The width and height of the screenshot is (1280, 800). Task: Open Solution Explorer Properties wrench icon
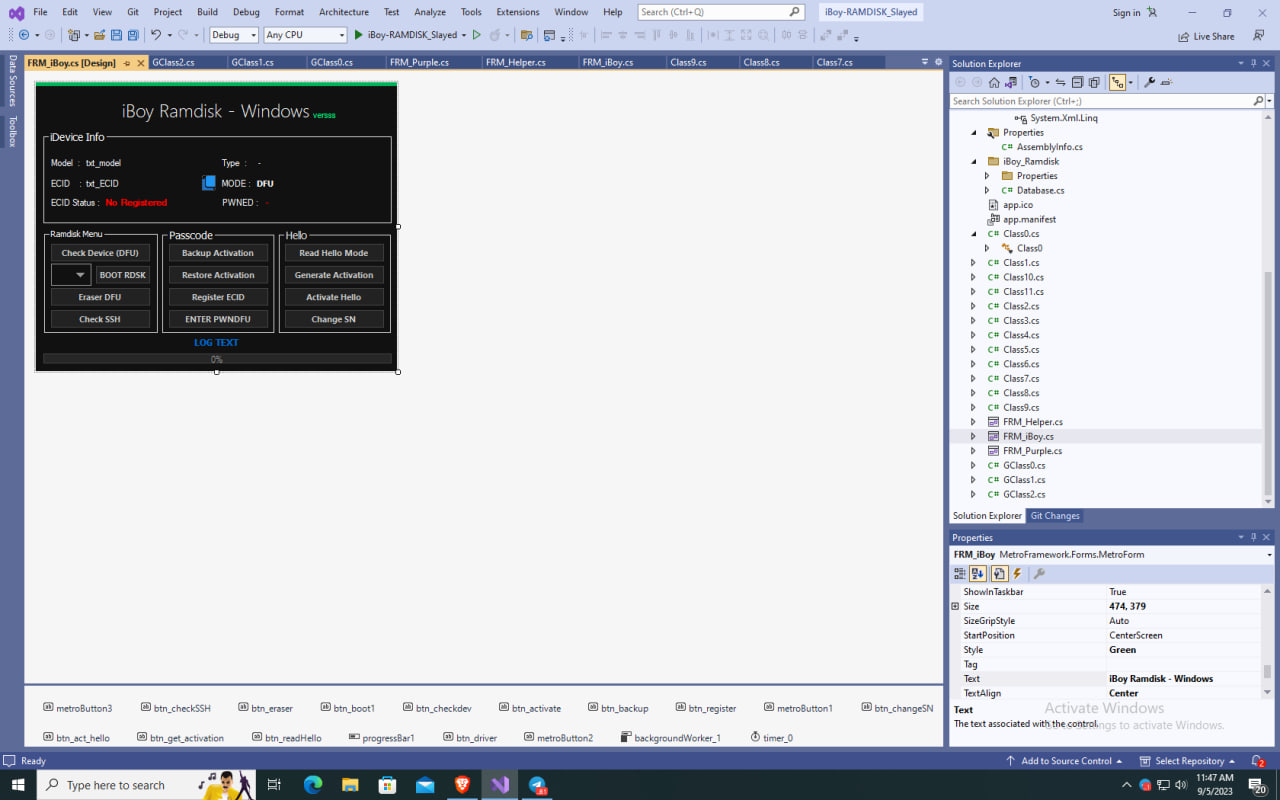[x=1149, y=83]
